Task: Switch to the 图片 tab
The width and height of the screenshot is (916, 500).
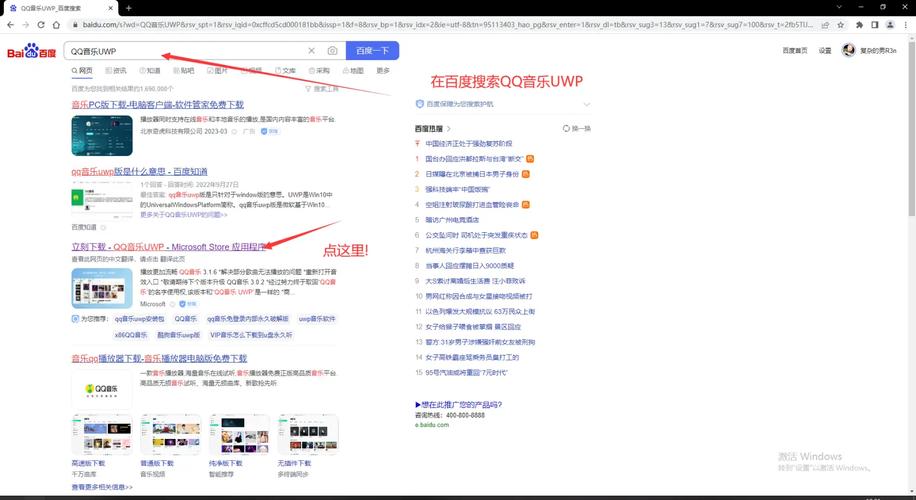Action: click(217, 71)
